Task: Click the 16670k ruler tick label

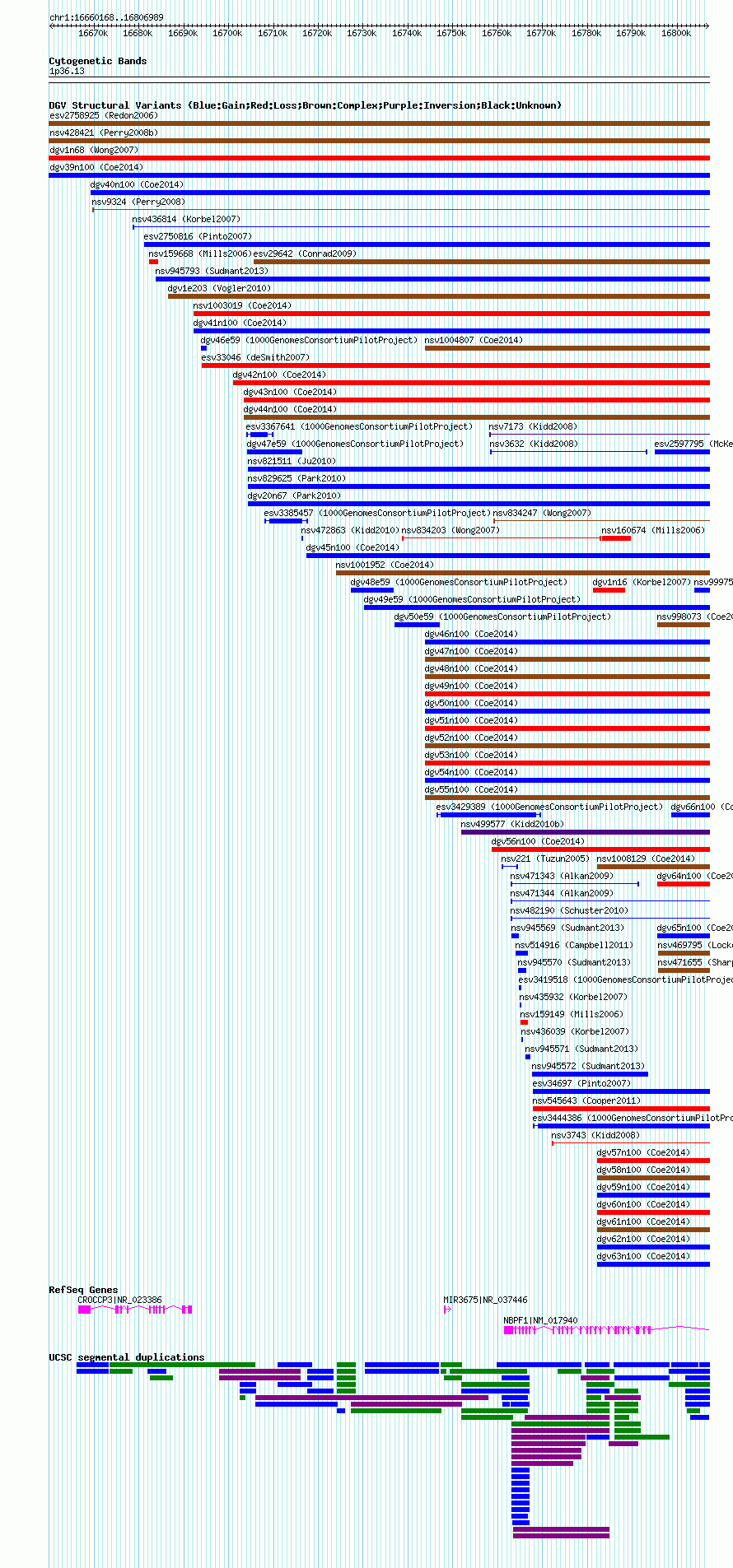Action: point(93,34)
